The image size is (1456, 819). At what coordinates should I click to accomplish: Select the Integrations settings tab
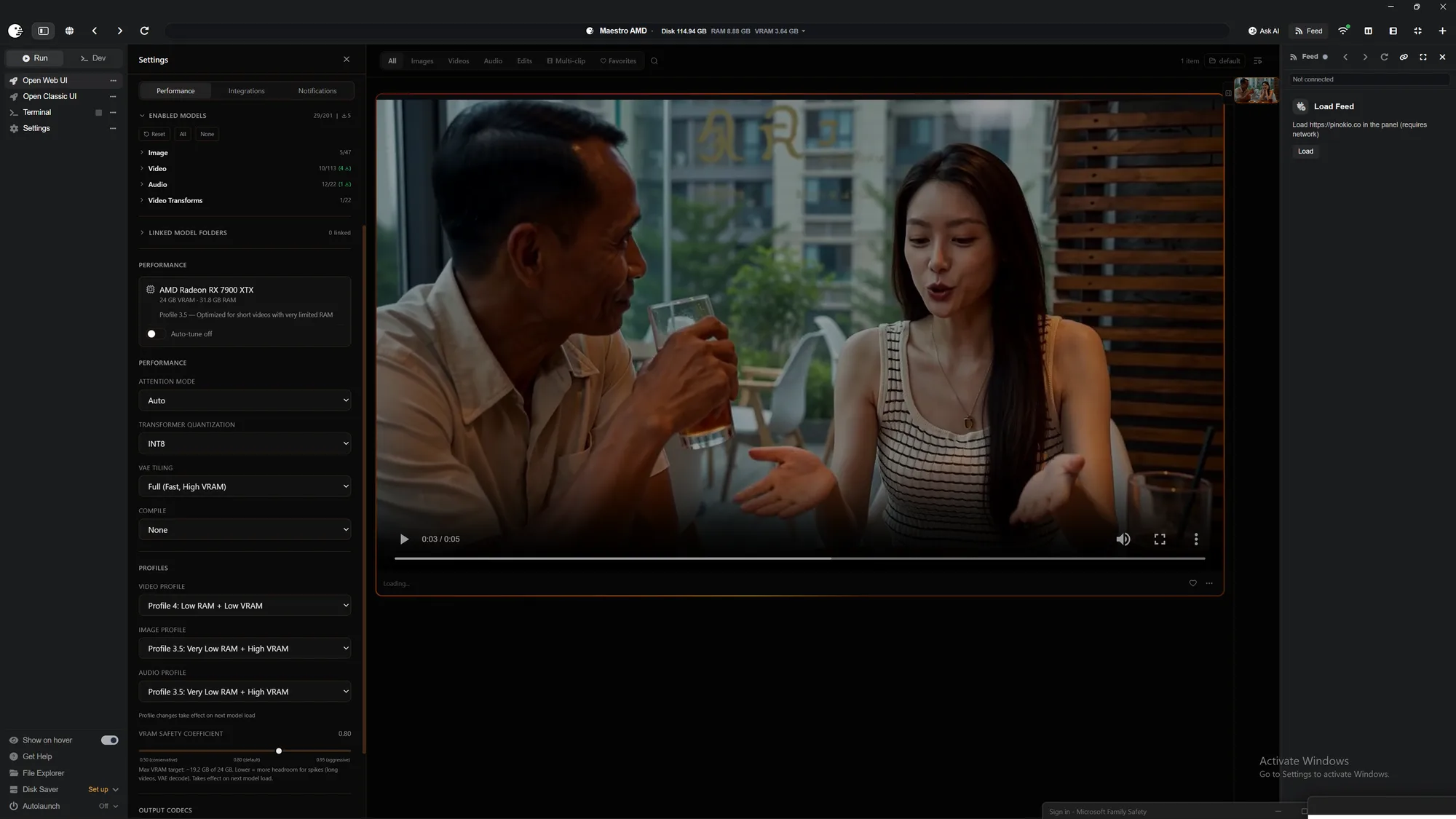(x=246, y=91)
